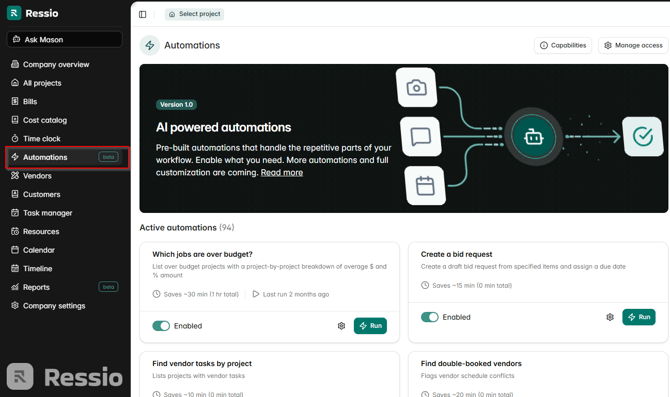Open the Reports section
Screen dimensions: 670x397
click(36, 287)
